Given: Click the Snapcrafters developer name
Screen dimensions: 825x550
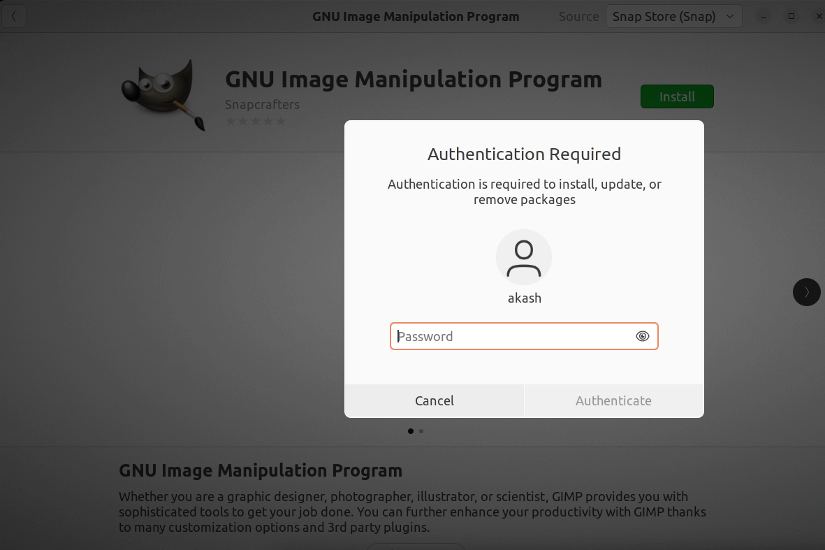Looking at the screenshot, I should click(262, 105).
